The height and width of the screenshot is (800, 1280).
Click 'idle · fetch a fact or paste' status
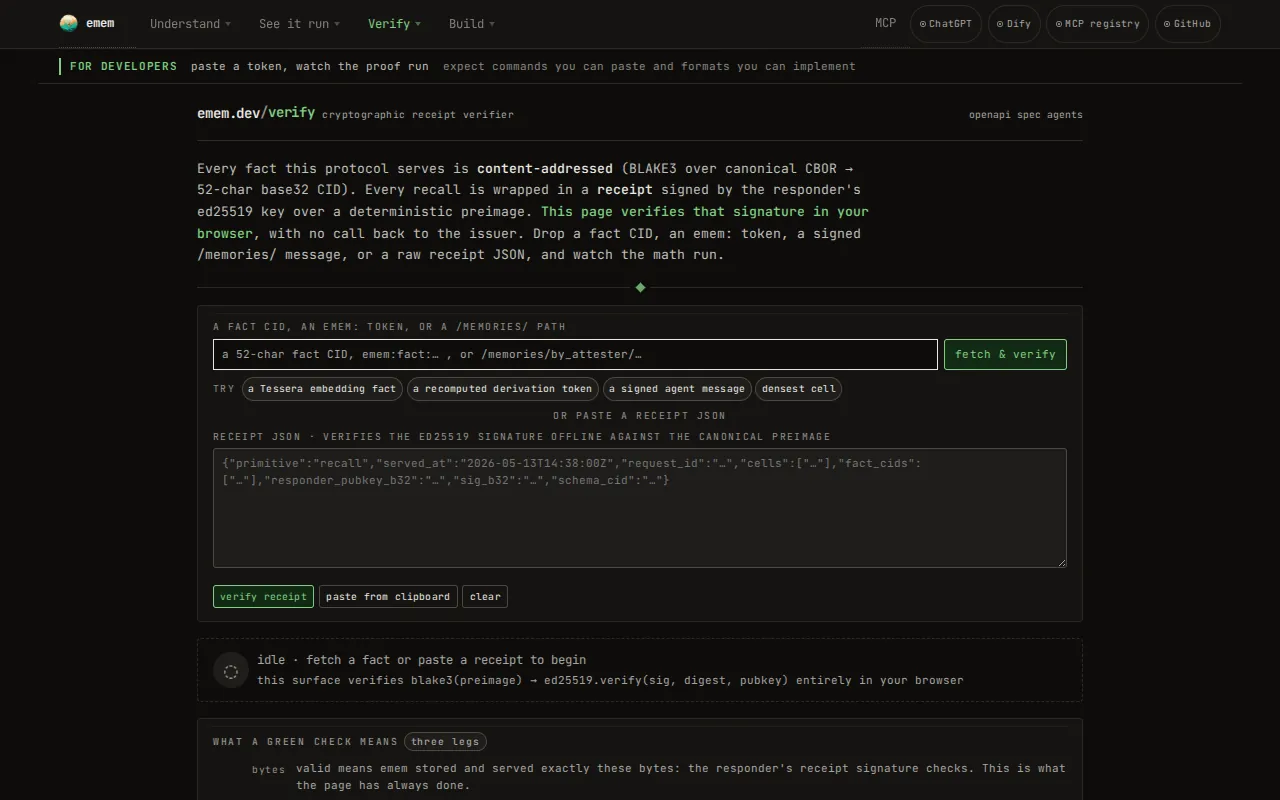422,660
